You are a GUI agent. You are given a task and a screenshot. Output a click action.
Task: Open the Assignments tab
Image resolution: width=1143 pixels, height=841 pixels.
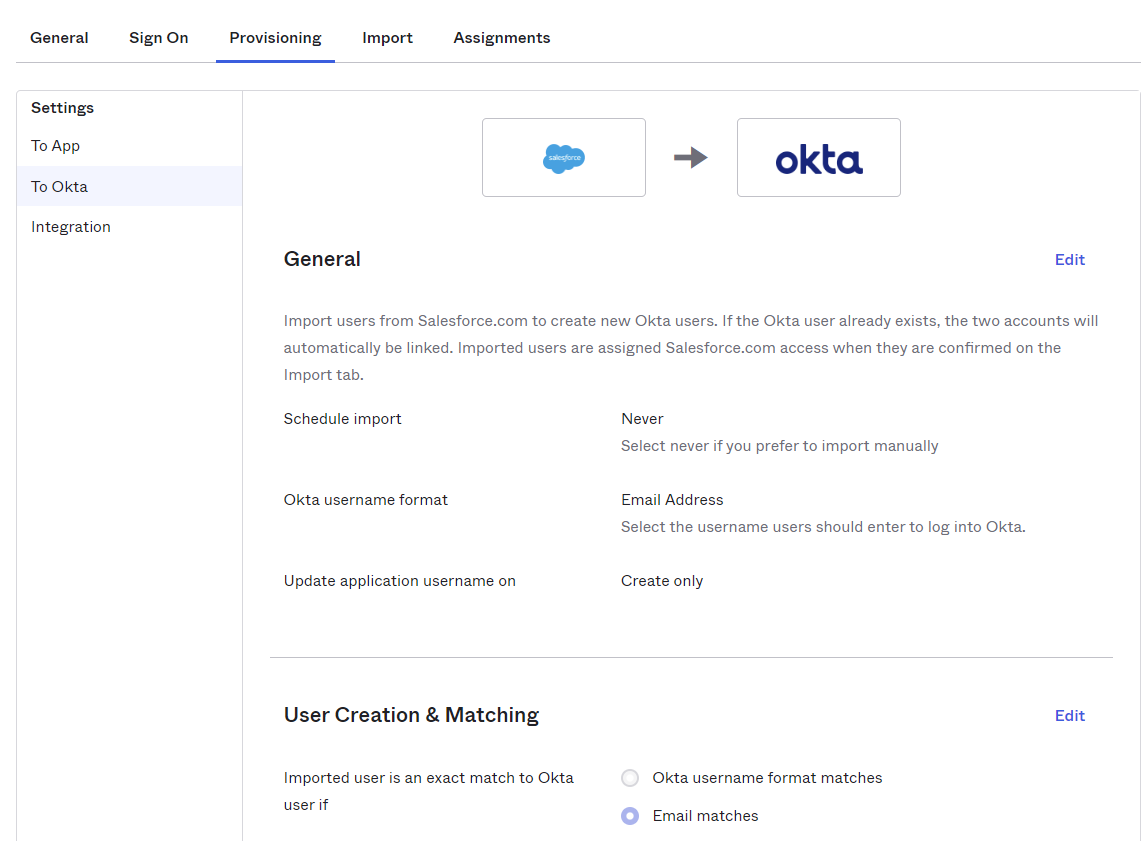pos(501,38)
